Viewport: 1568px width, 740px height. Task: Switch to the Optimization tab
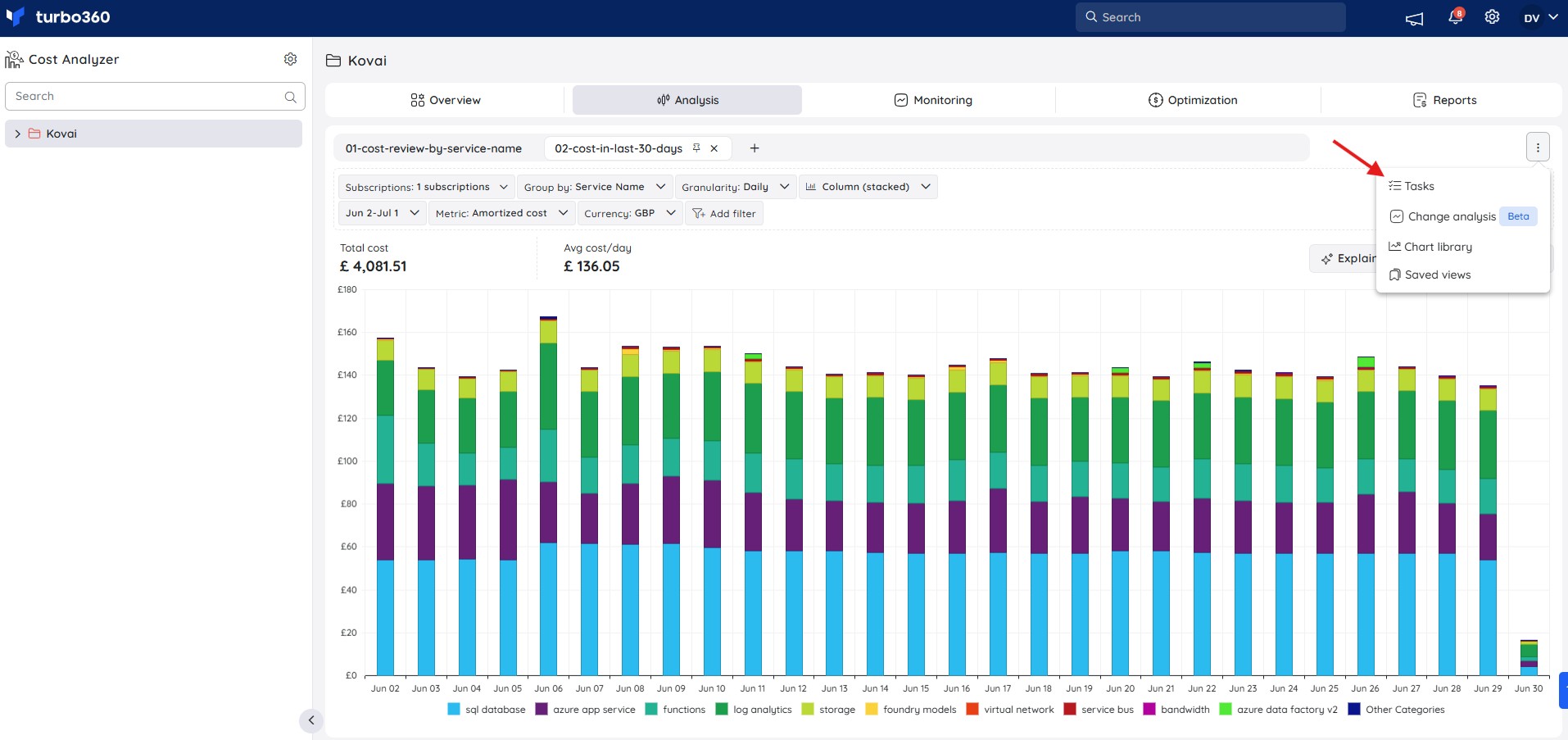pos(1193,100)
